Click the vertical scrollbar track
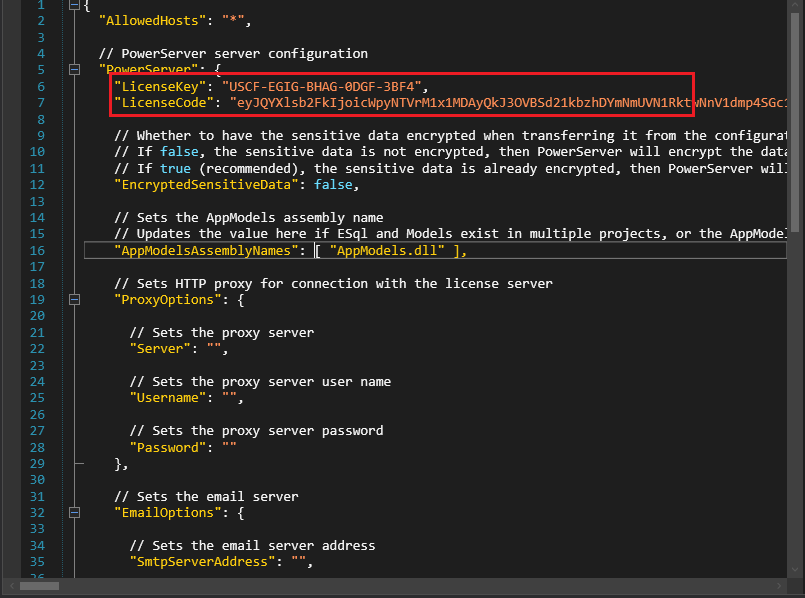805x598 pixels. coord(796,300)
